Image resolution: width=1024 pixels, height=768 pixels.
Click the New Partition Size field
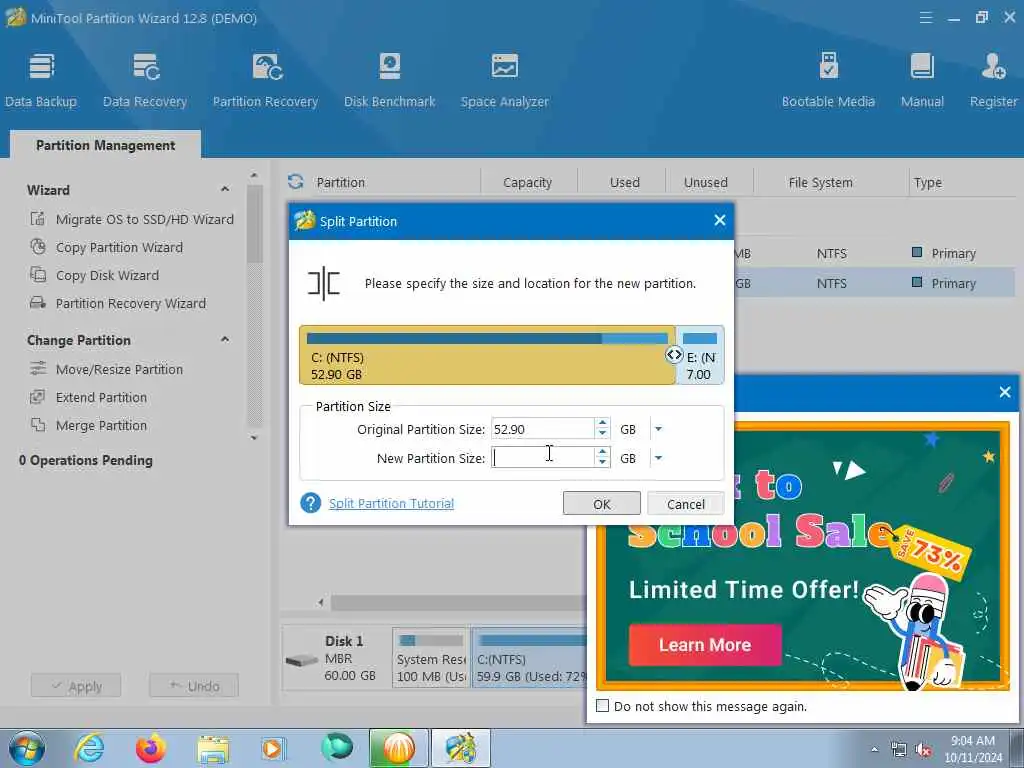(x=542, y=458)
